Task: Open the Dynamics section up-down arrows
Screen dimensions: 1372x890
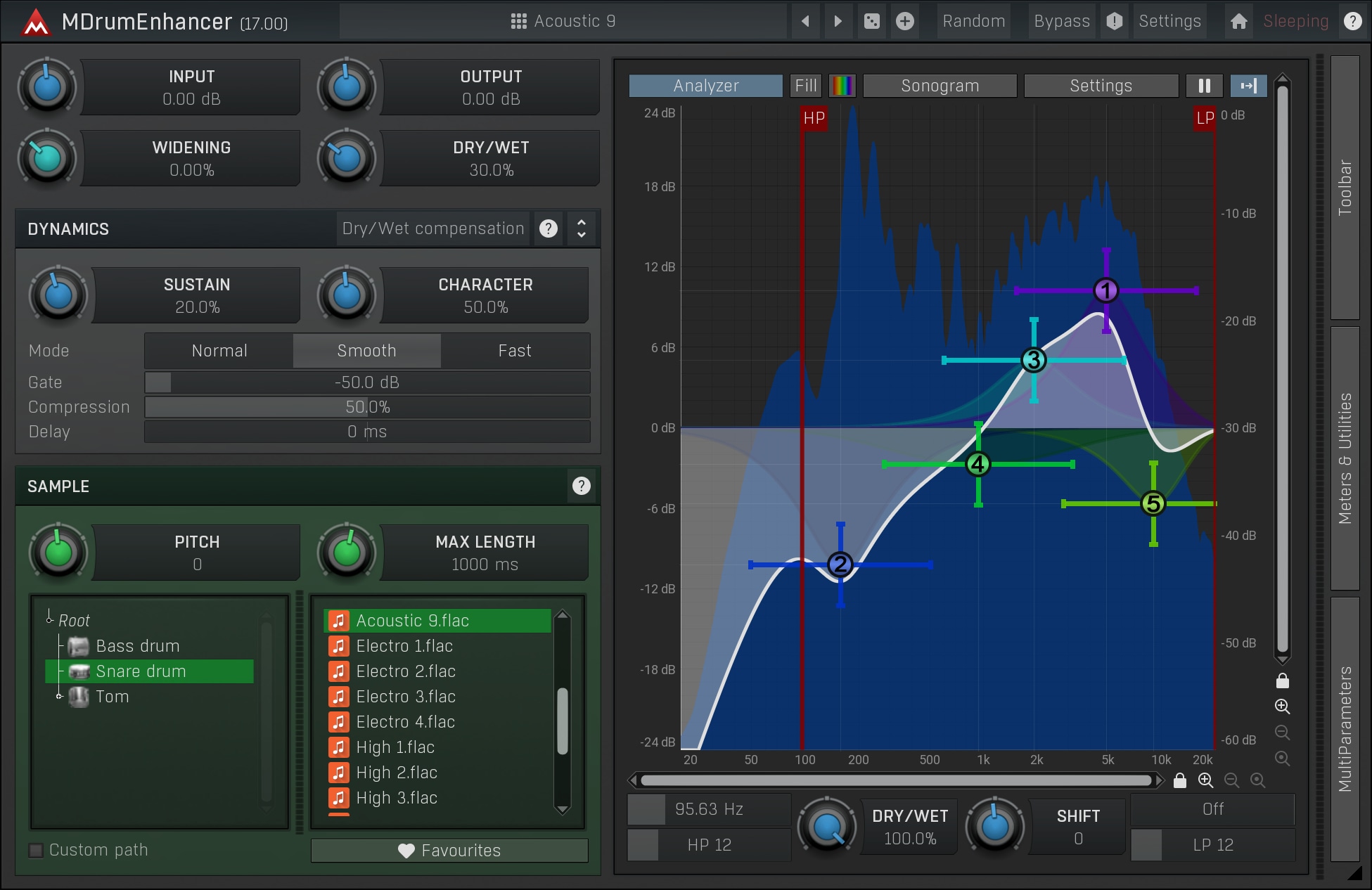Action: click(582, 228)
